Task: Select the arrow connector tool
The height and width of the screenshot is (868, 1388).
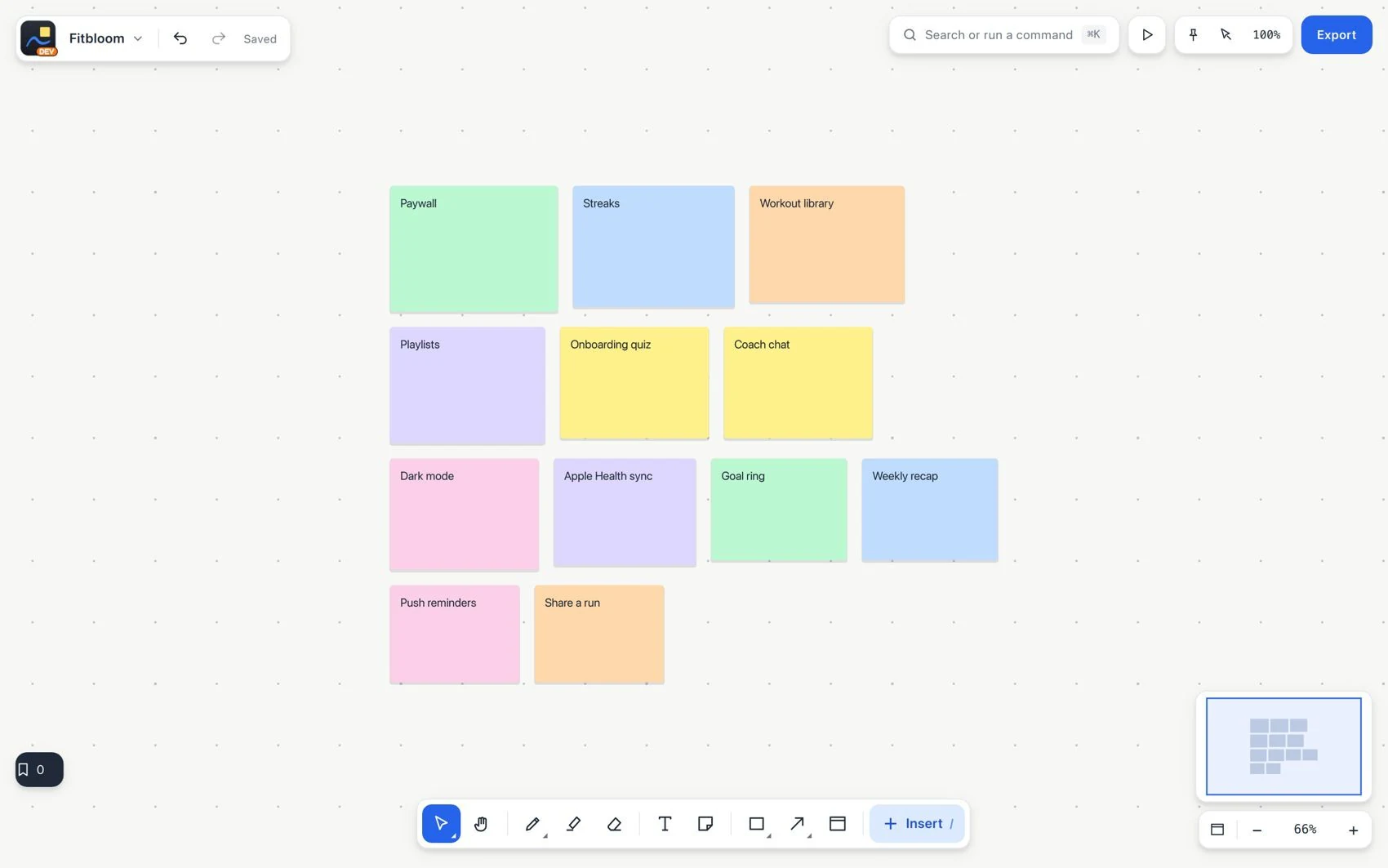Action: [798, 823]
